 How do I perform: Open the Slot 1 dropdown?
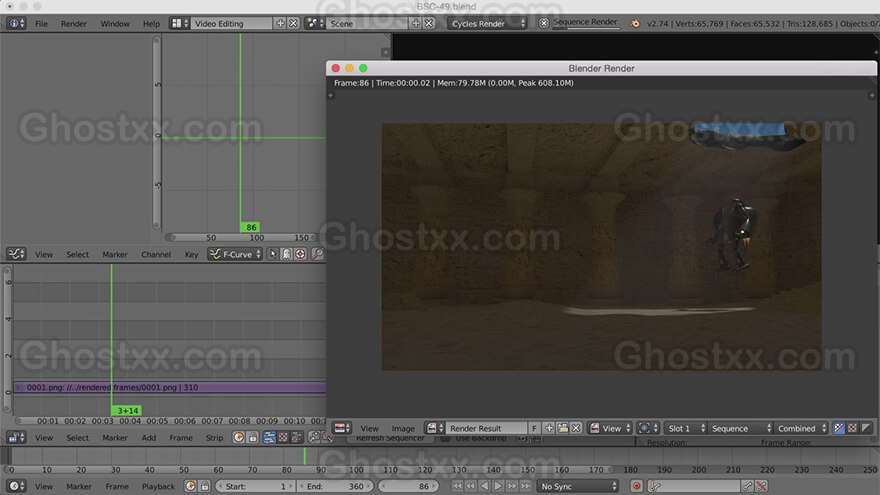[x=685, y=428]
